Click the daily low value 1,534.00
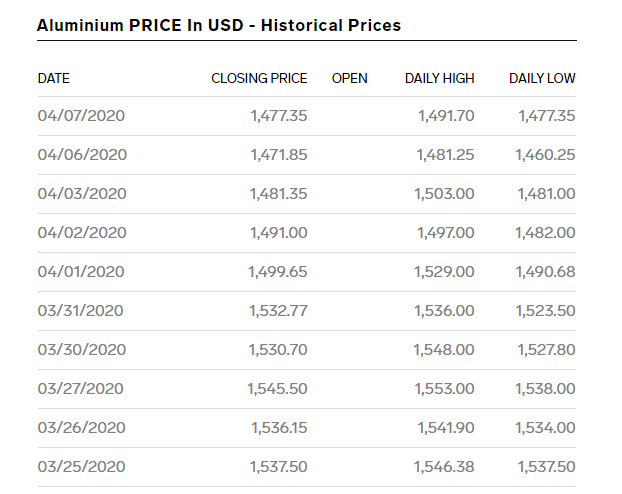Screen dimensions: 622x494 [x=546, y=428]
